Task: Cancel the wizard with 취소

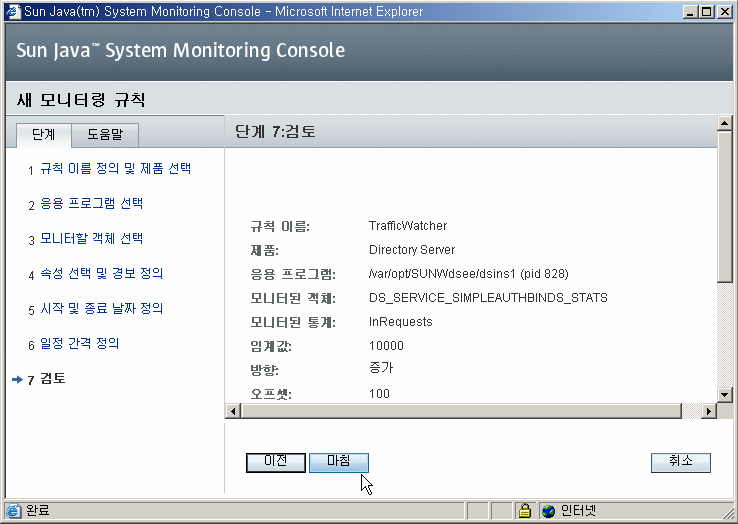Action: (681, 462)
